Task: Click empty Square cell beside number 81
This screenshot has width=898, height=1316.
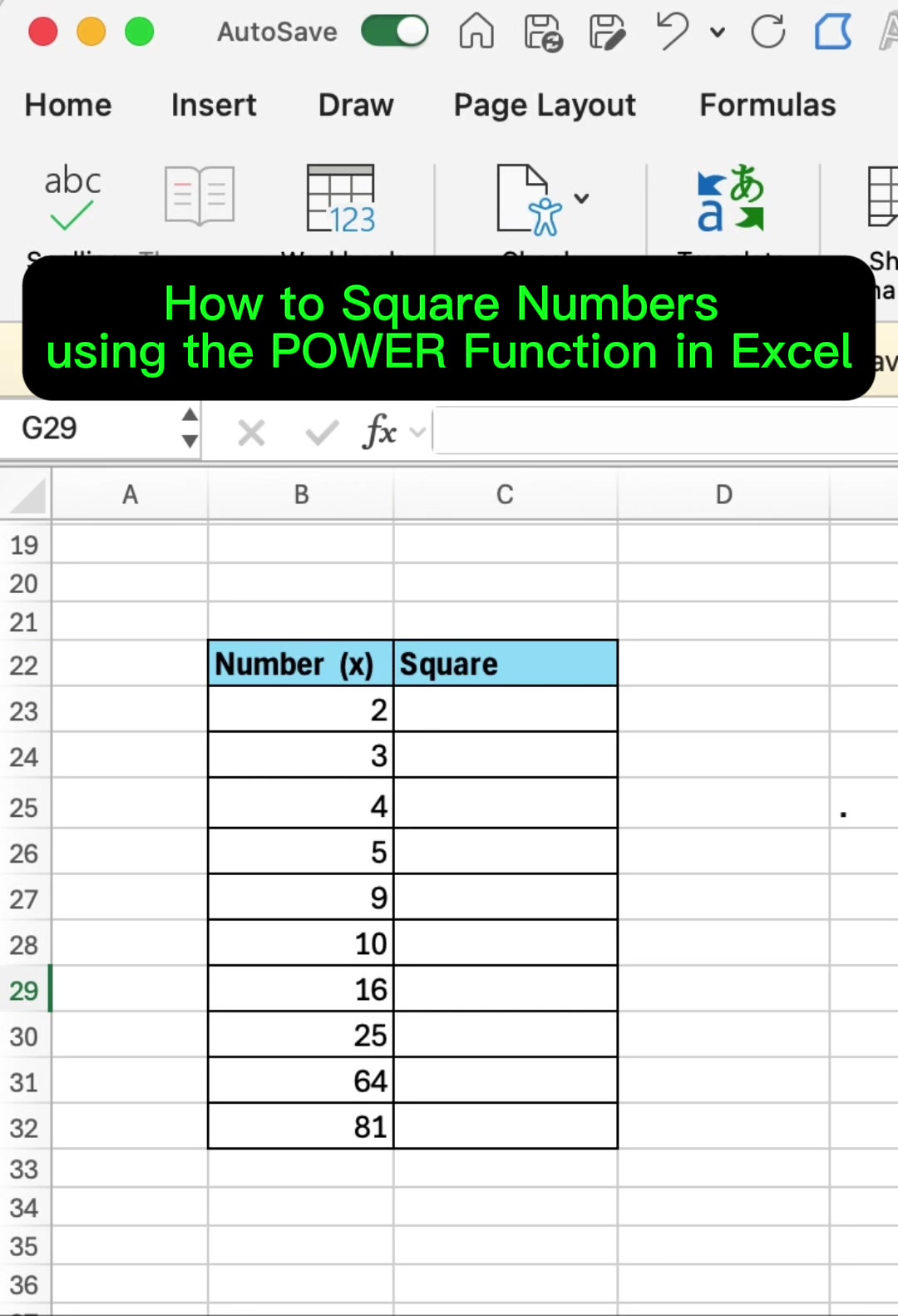Action: pos(506,1126)
